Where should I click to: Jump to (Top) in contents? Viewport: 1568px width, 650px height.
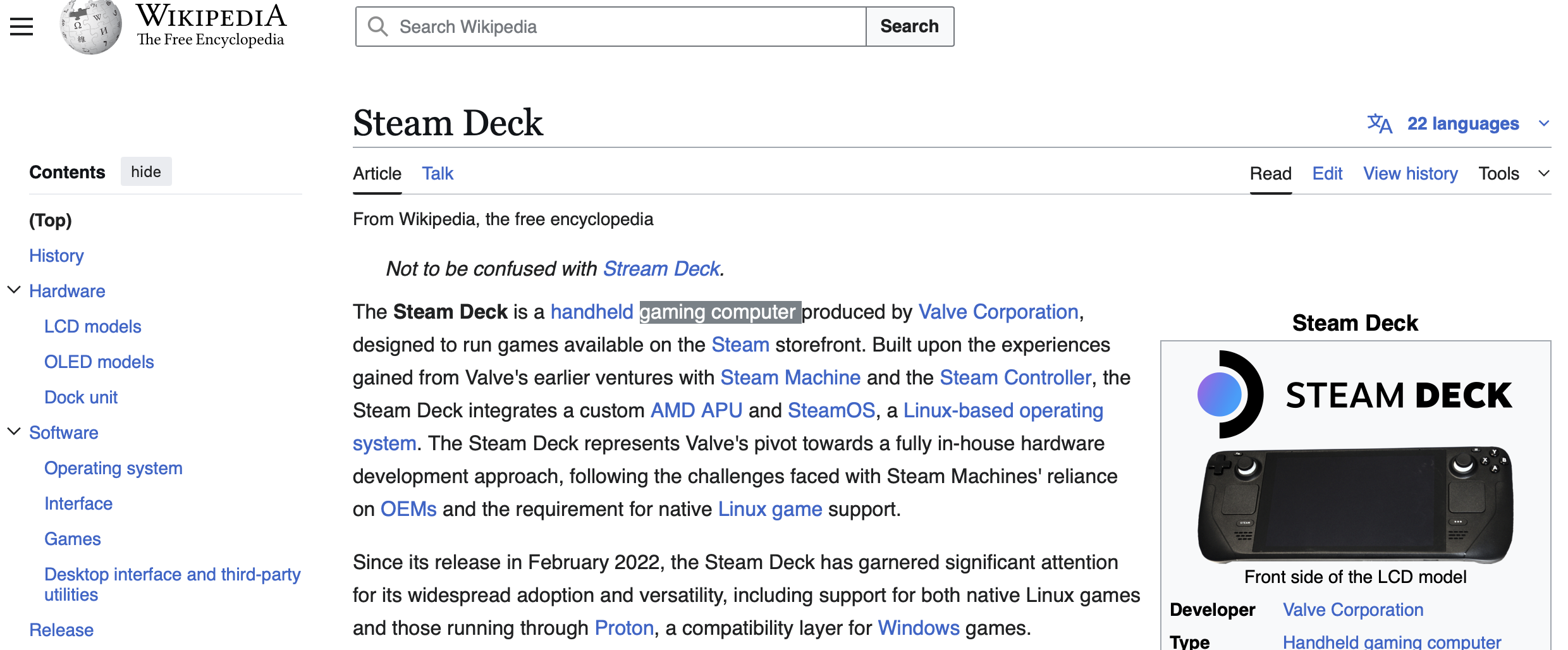click(x=51, y=220)
